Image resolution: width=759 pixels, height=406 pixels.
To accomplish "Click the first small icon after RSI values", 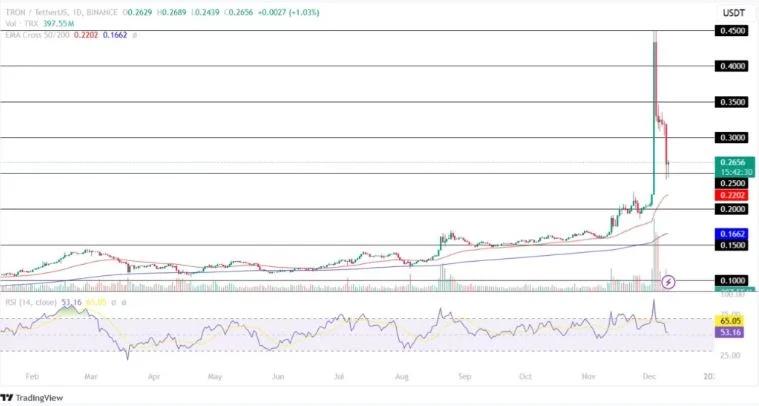I will (114, 302).
